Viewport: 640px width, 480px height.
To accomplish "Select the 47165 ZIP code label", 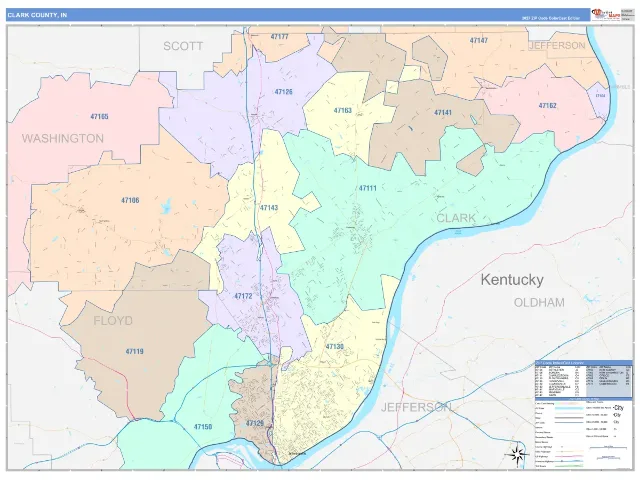I will 99,117.
